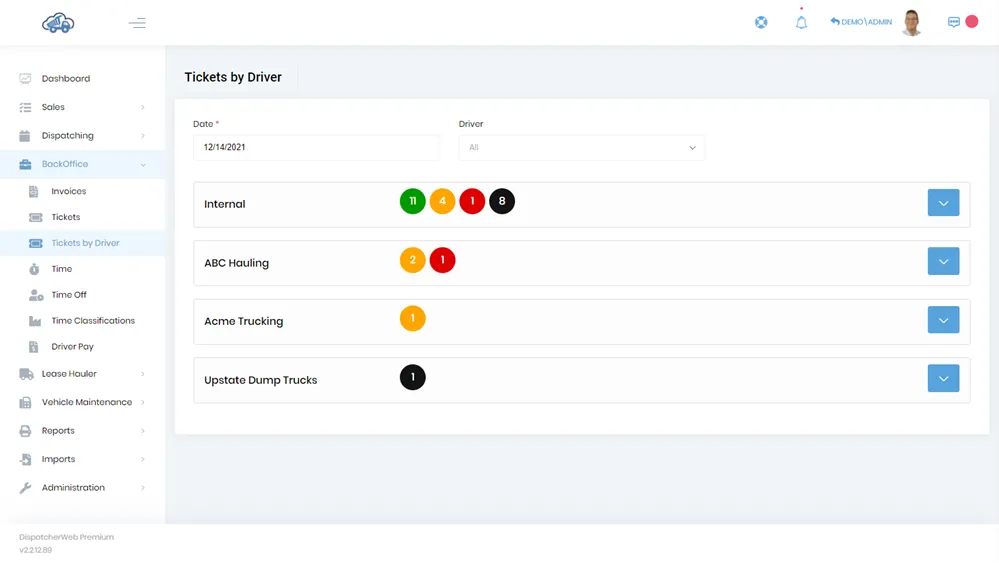Expand the ABC Hauling row blue button
The height and width of the screenshot is (563, 999).
[x=943, y=261]
